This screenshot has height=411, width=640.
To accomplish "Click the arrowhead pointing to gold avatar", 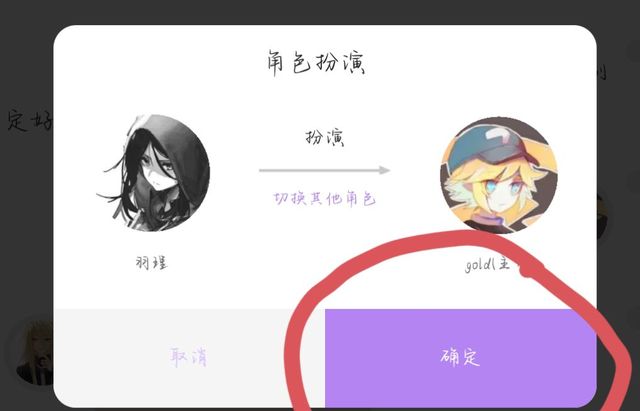I will pos(384,170).
